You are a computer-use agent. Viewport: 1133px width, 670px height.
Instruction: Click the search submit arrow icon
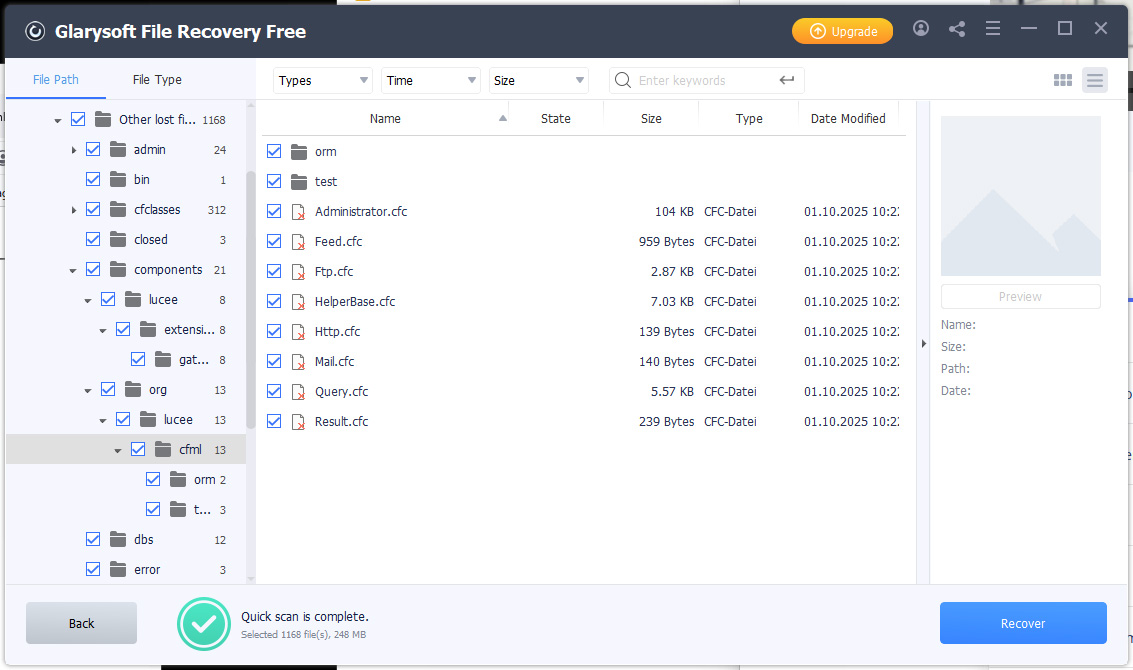(787, 81)
